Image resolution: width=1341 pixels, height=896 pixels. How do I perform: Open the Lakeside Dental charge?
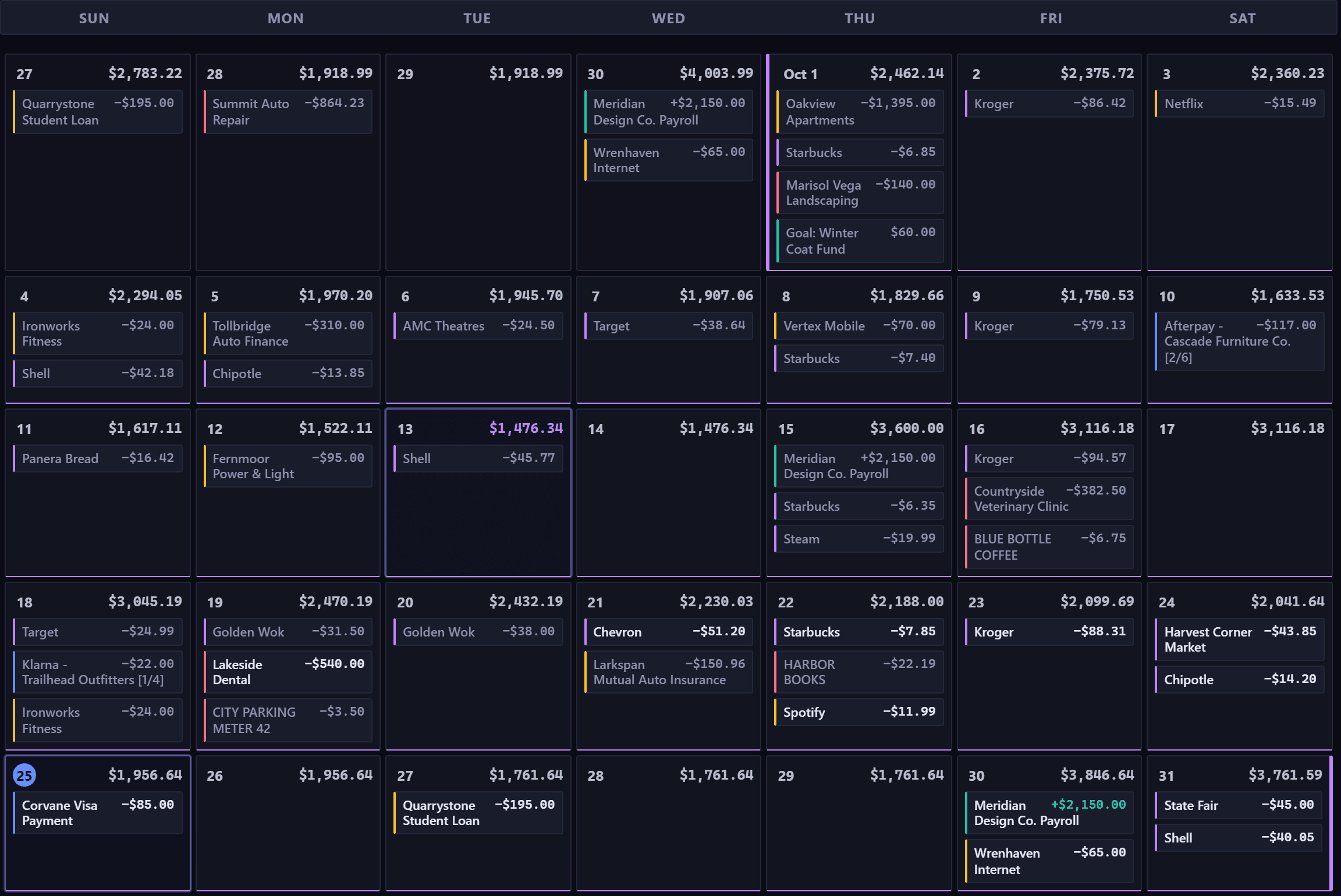coord(288,672)
